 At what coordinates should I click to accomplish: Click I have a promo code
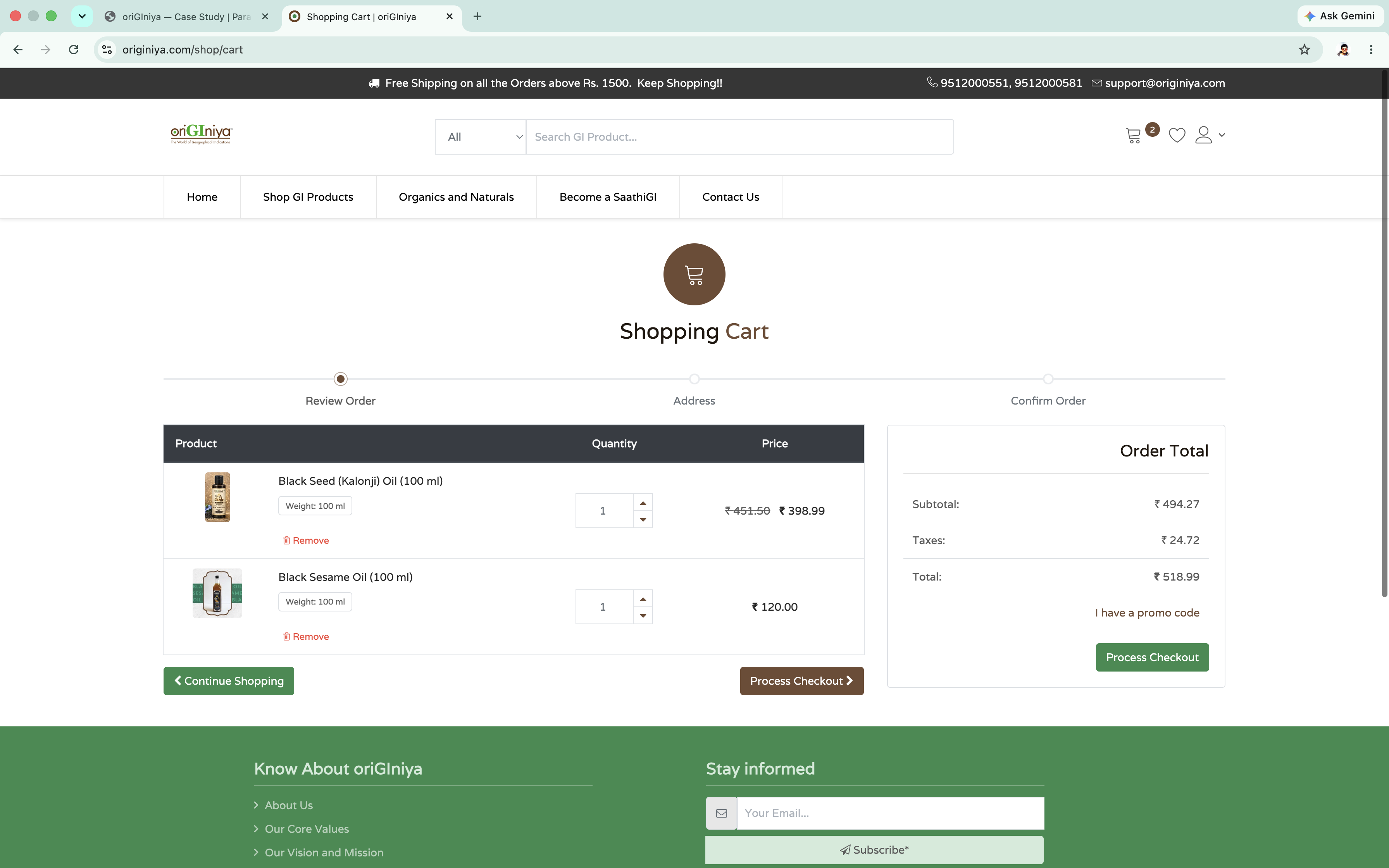(1147, 613)
